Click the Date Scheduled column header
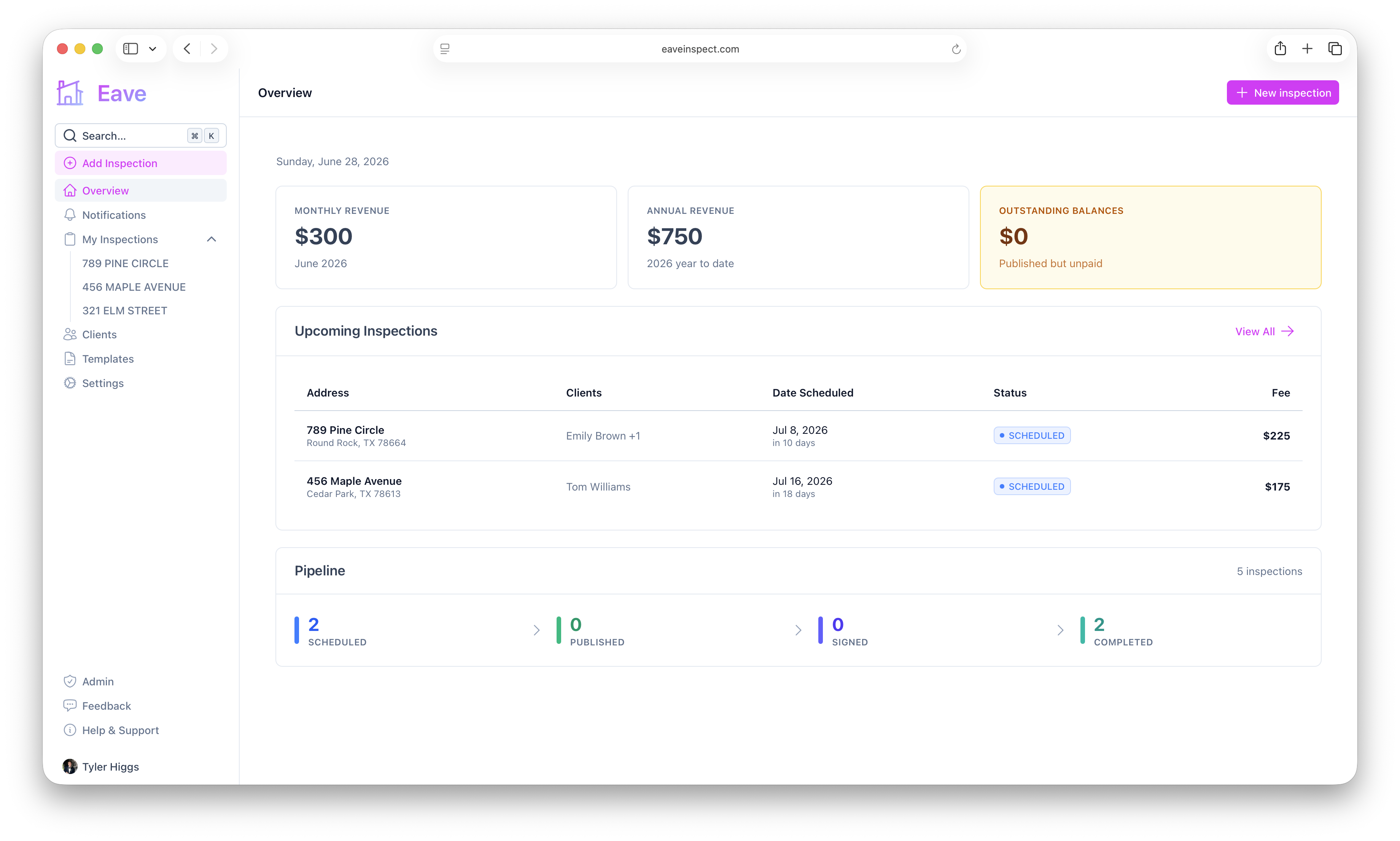This screenshot has width=1400, height=841. [x=813, y=393]
